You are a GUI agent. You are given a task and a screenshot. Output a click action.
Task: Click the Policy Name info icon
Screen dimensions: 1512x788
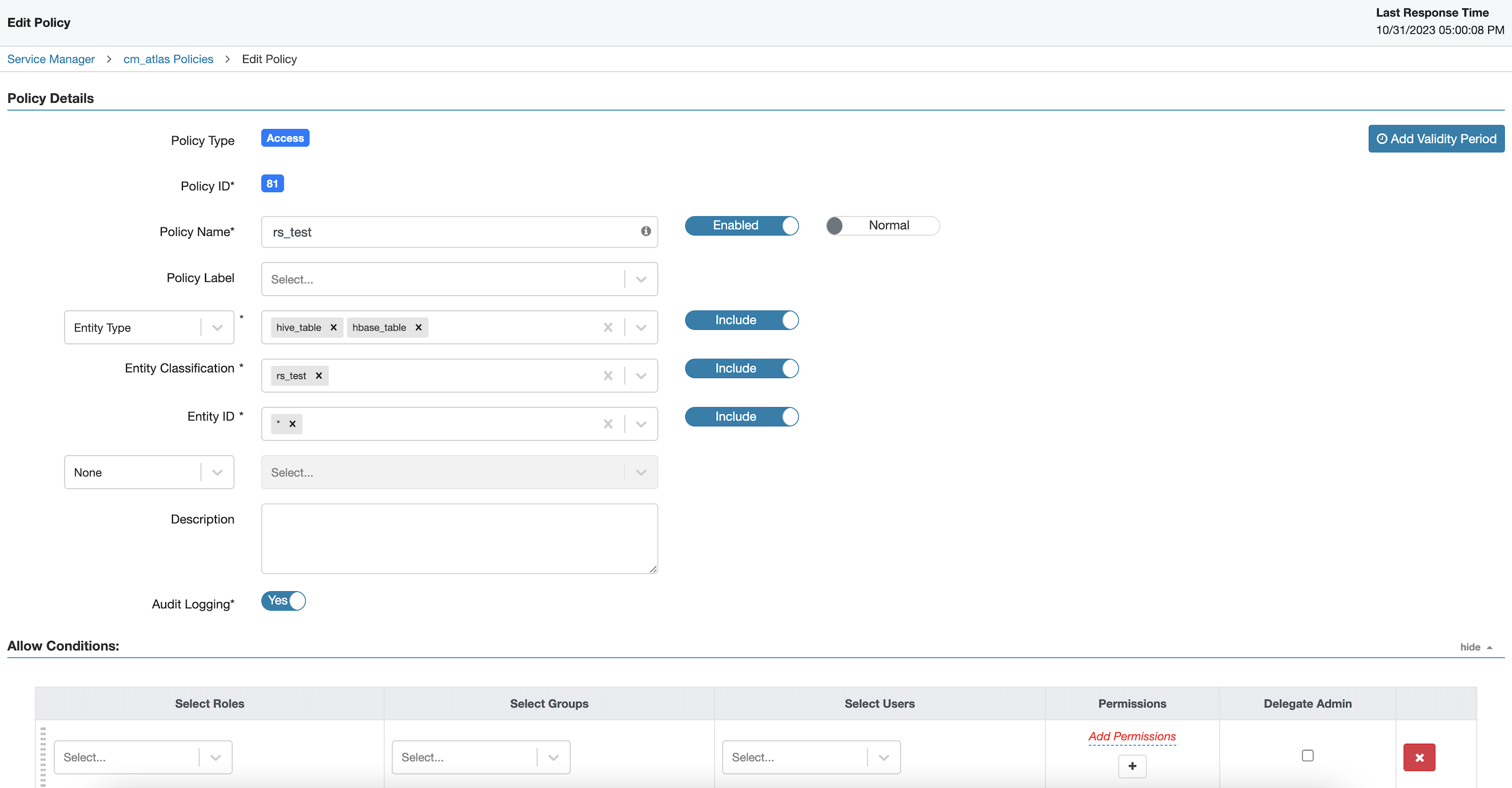point(645,231)
